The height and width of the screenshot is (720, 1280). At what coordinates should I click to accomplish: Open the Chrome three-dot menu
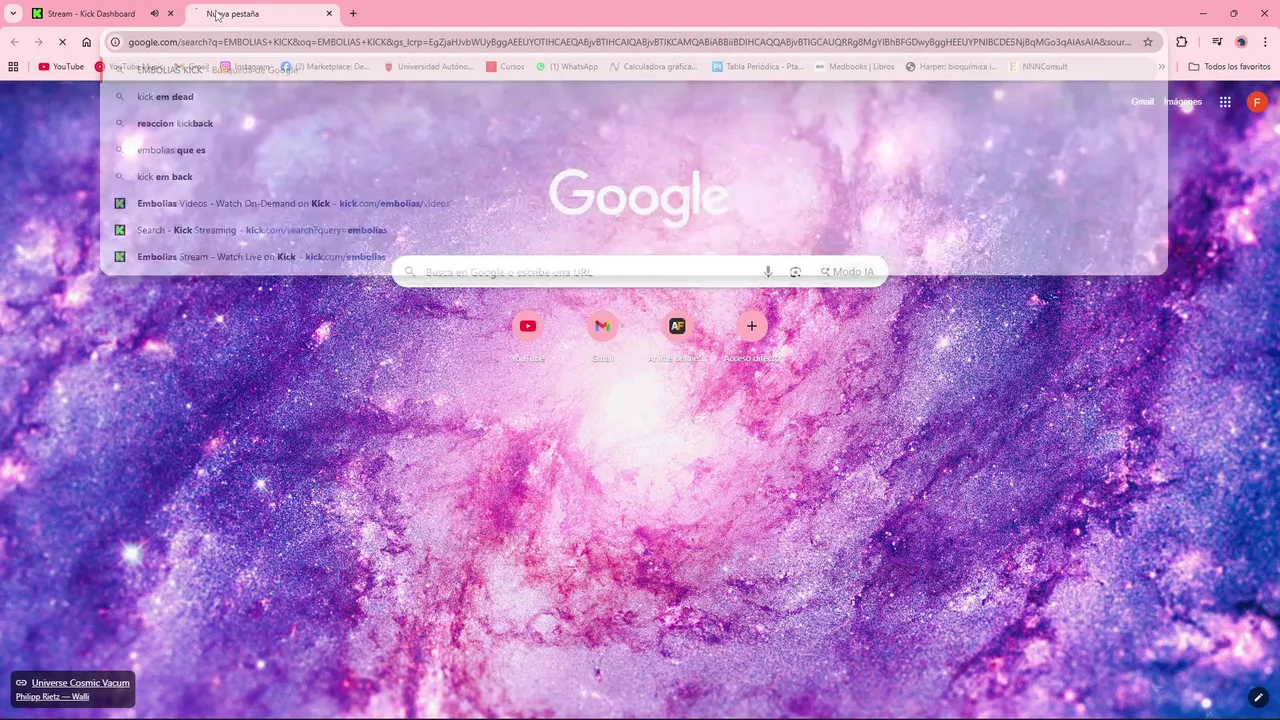[x=1265, y=42]
